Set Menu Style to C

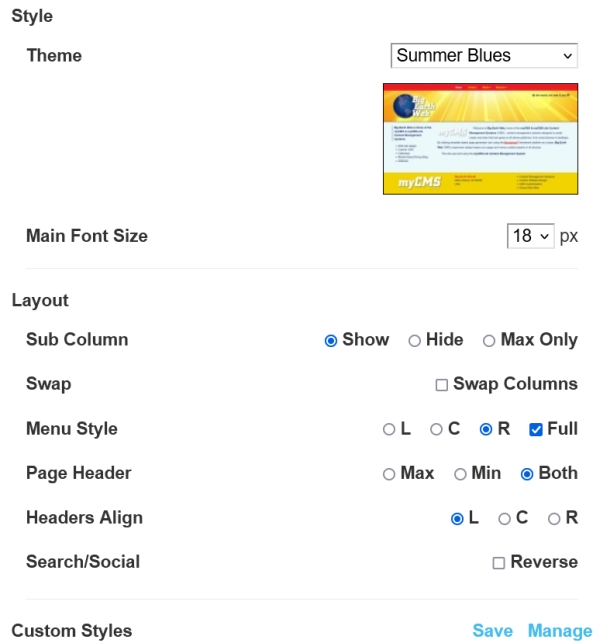436,429
